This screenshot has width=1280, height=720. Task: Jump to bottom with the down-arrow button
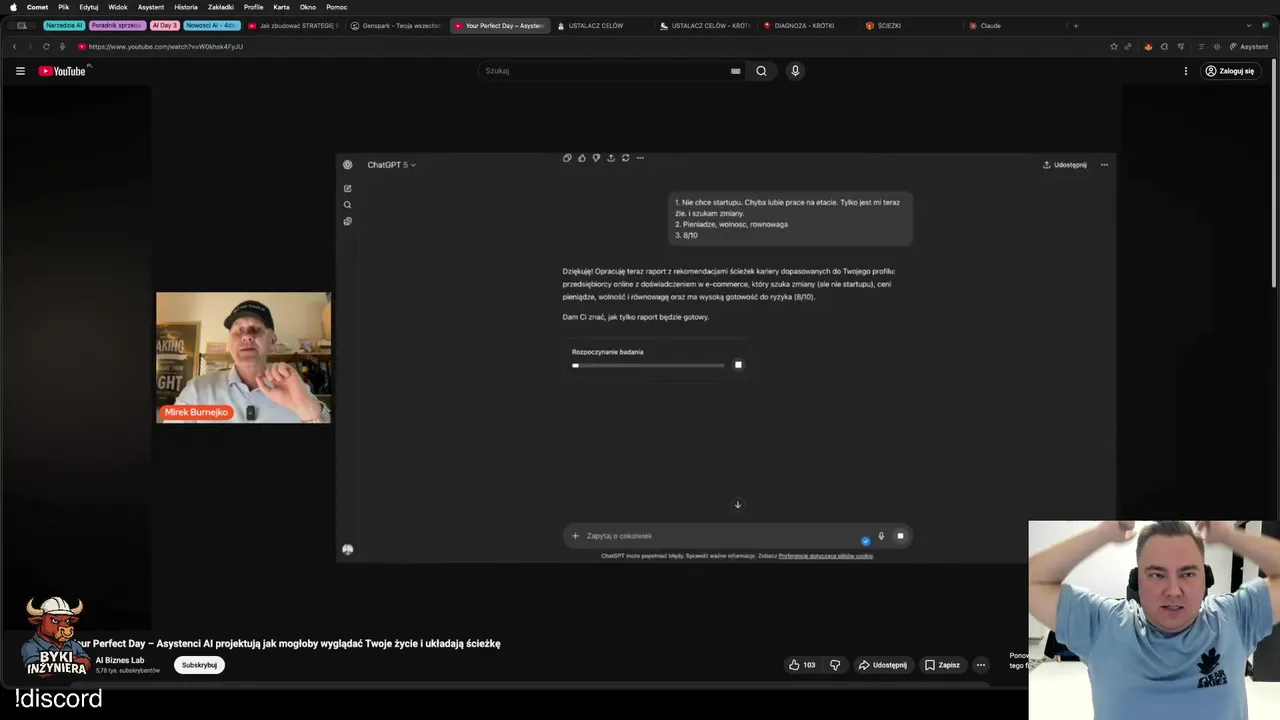pos(738,505)
